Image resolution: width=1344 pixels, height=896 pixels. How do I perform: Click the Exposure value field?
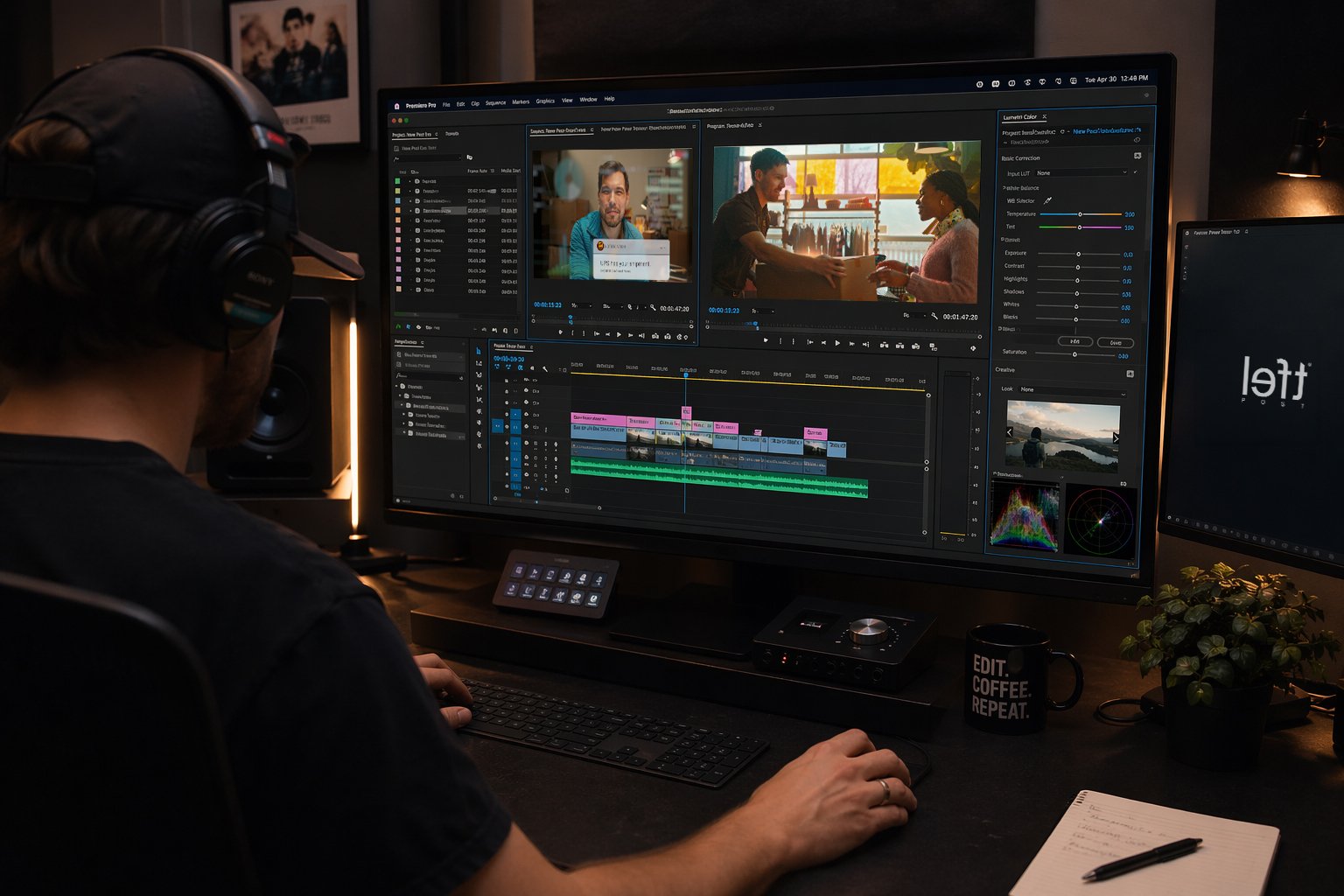coord(1128,255)
